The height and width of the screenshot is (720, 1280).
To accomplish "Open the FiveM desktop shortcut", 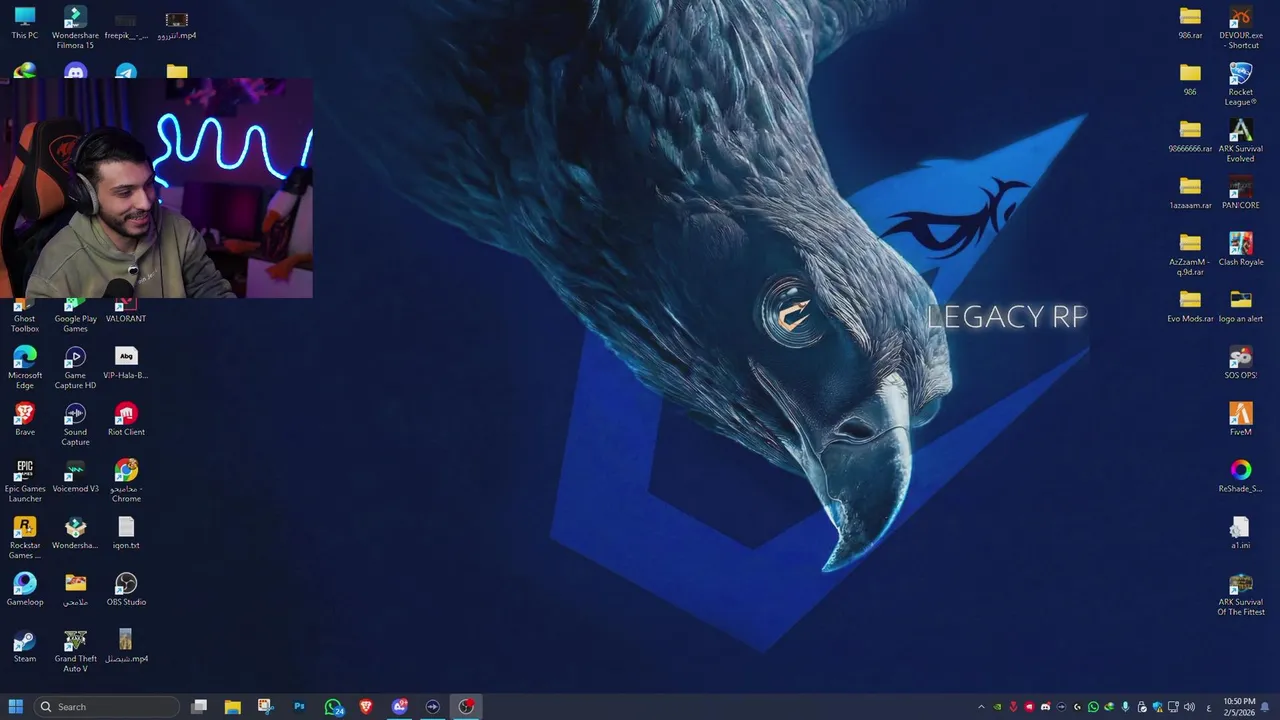I will click(x=1241, y=420).
